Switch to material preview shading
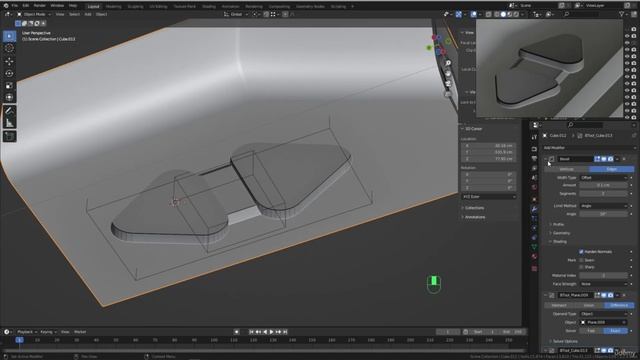 pyautogui.click(x=510, y=14)
